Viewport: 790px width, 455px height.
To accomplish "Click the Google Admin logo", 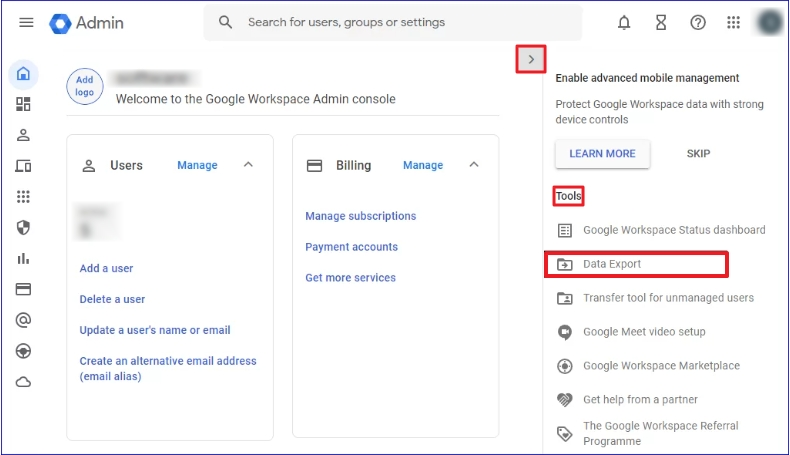I will click(x=86, y=23).
